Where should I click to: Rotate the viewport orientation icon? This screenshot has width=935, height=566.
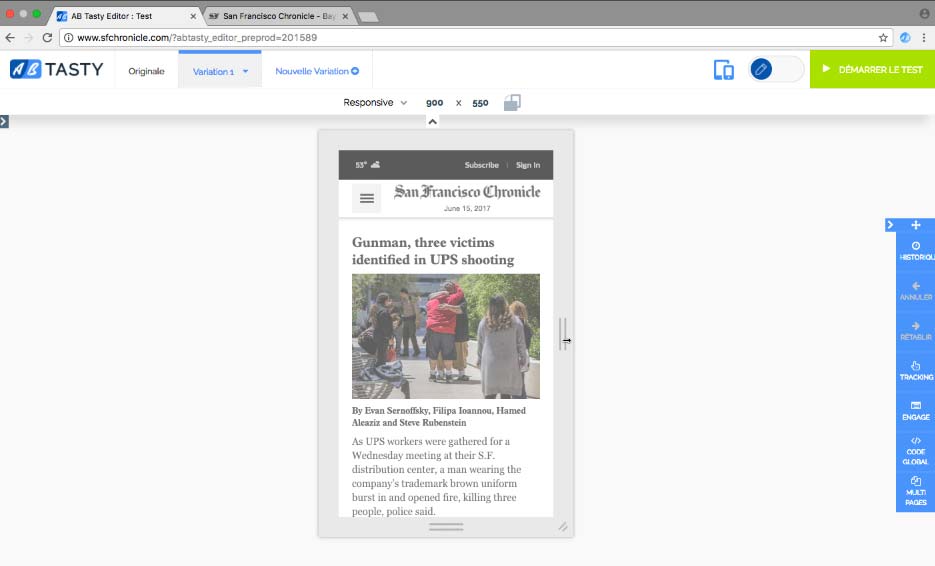point(512,103)
